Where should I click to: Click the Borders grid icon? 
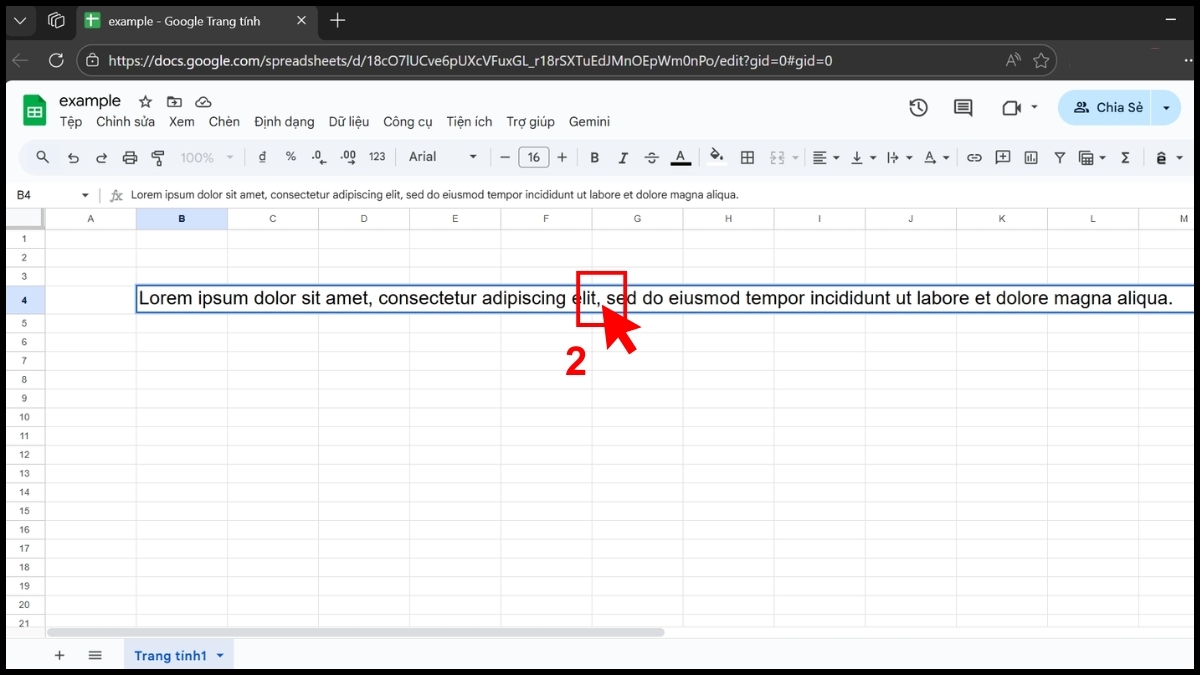click(747, 157)
